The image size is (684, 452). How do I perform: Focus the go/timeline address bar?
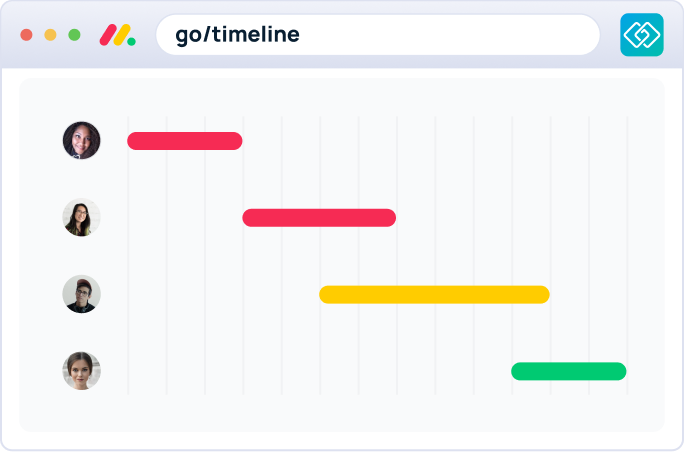pos(377,35)
